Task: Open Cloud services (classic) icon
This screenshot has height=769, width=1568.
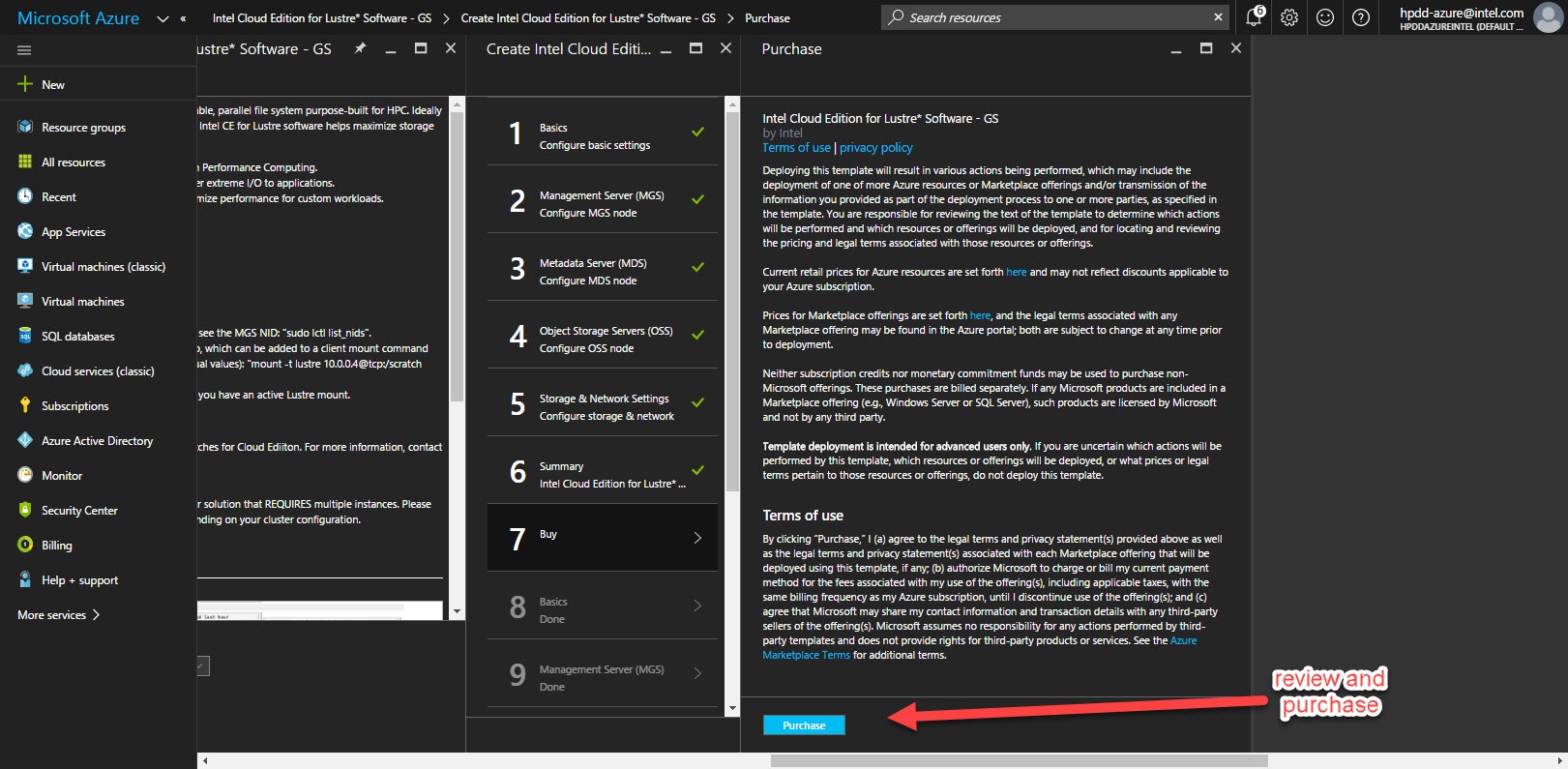Action: pos(25,370)
